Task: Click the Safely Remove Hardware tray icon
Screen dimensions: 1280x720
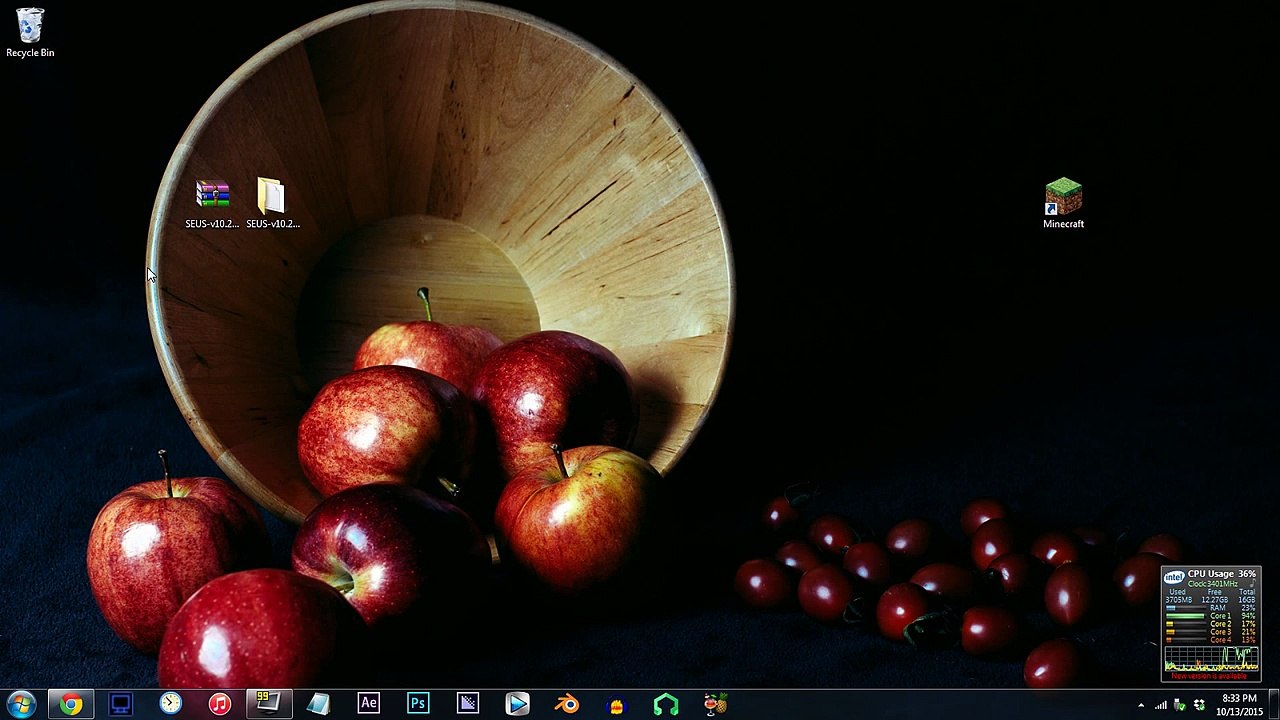Action: [x=1179, y=705]
